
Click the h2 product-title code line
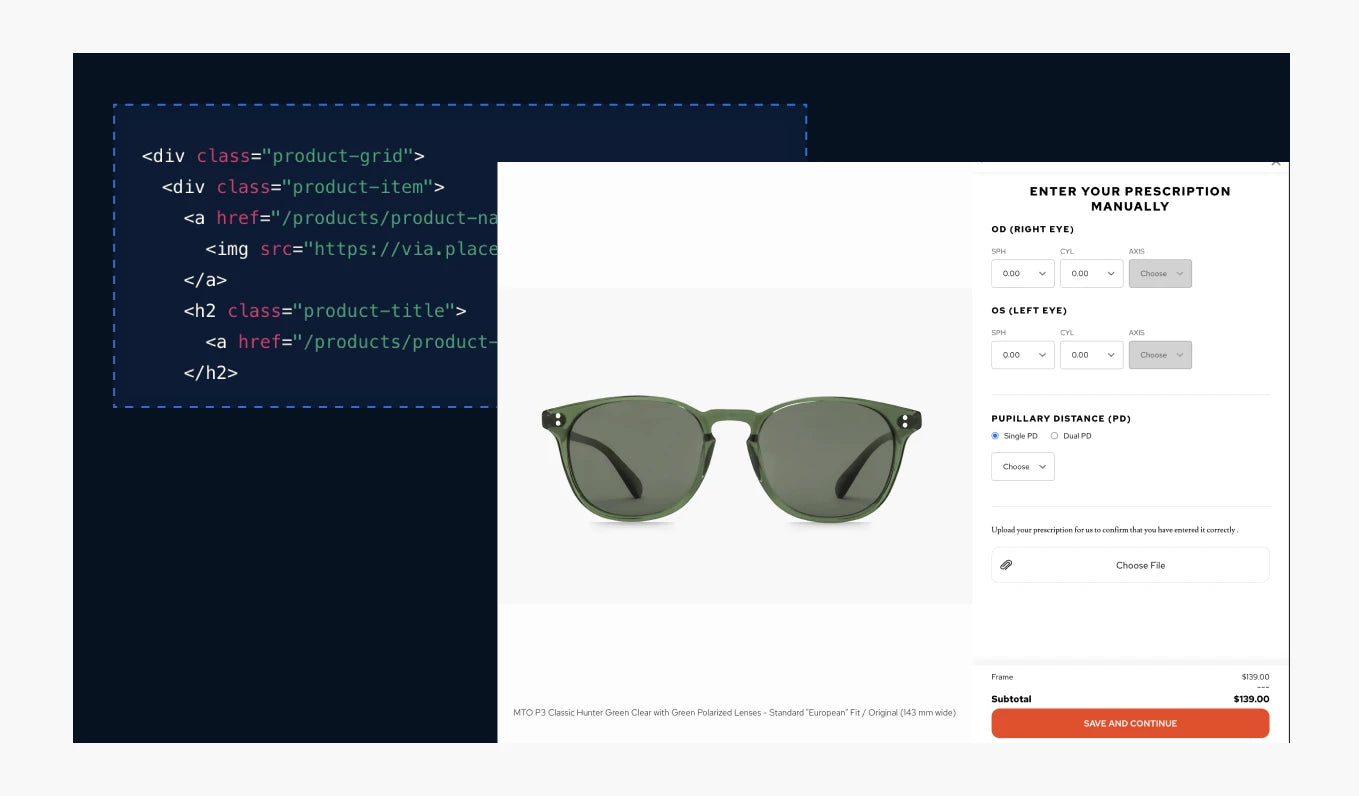click(x=324, y=311)
